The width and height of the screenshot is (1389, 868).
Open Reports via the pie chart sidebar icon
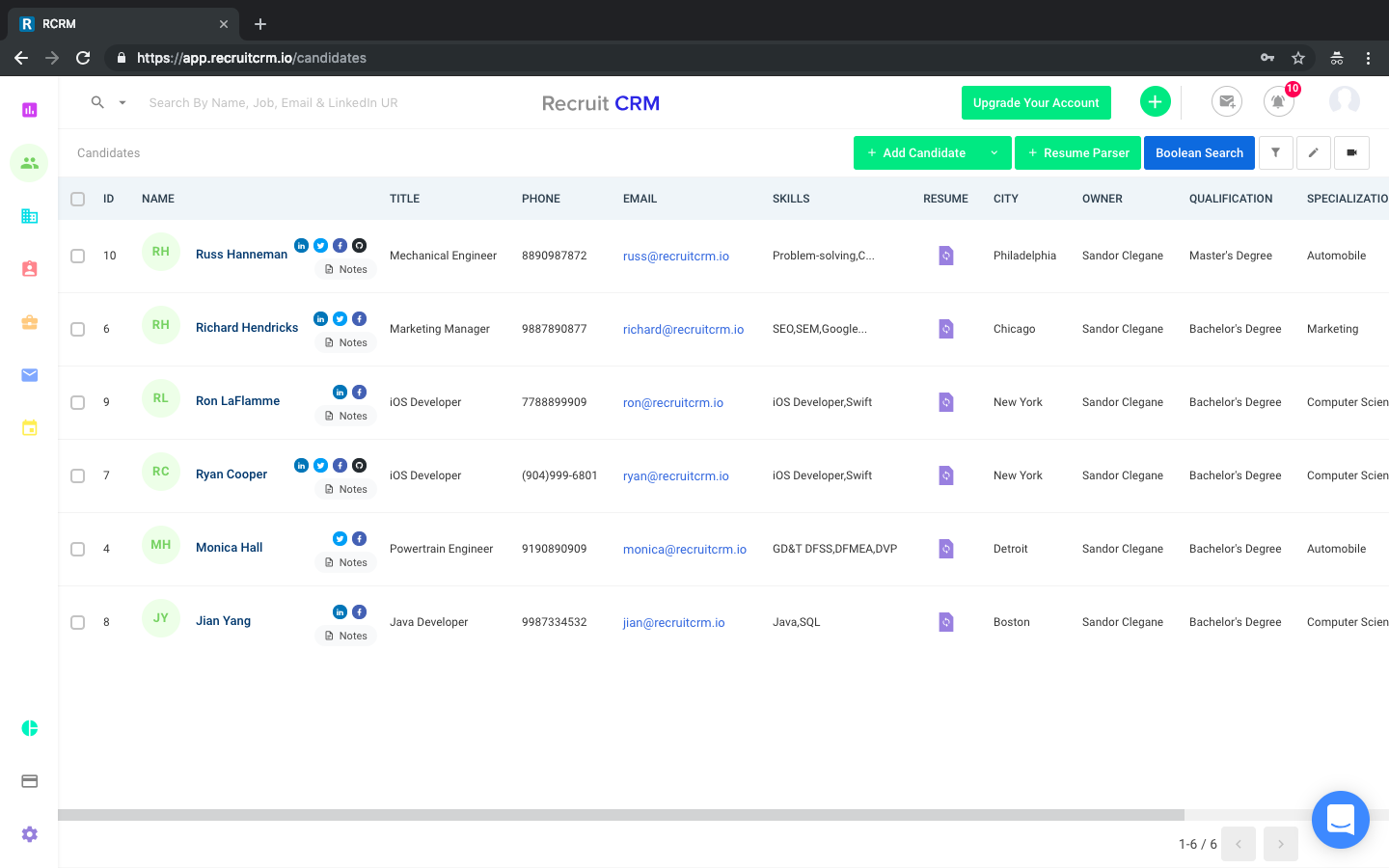tap(29, 728)
